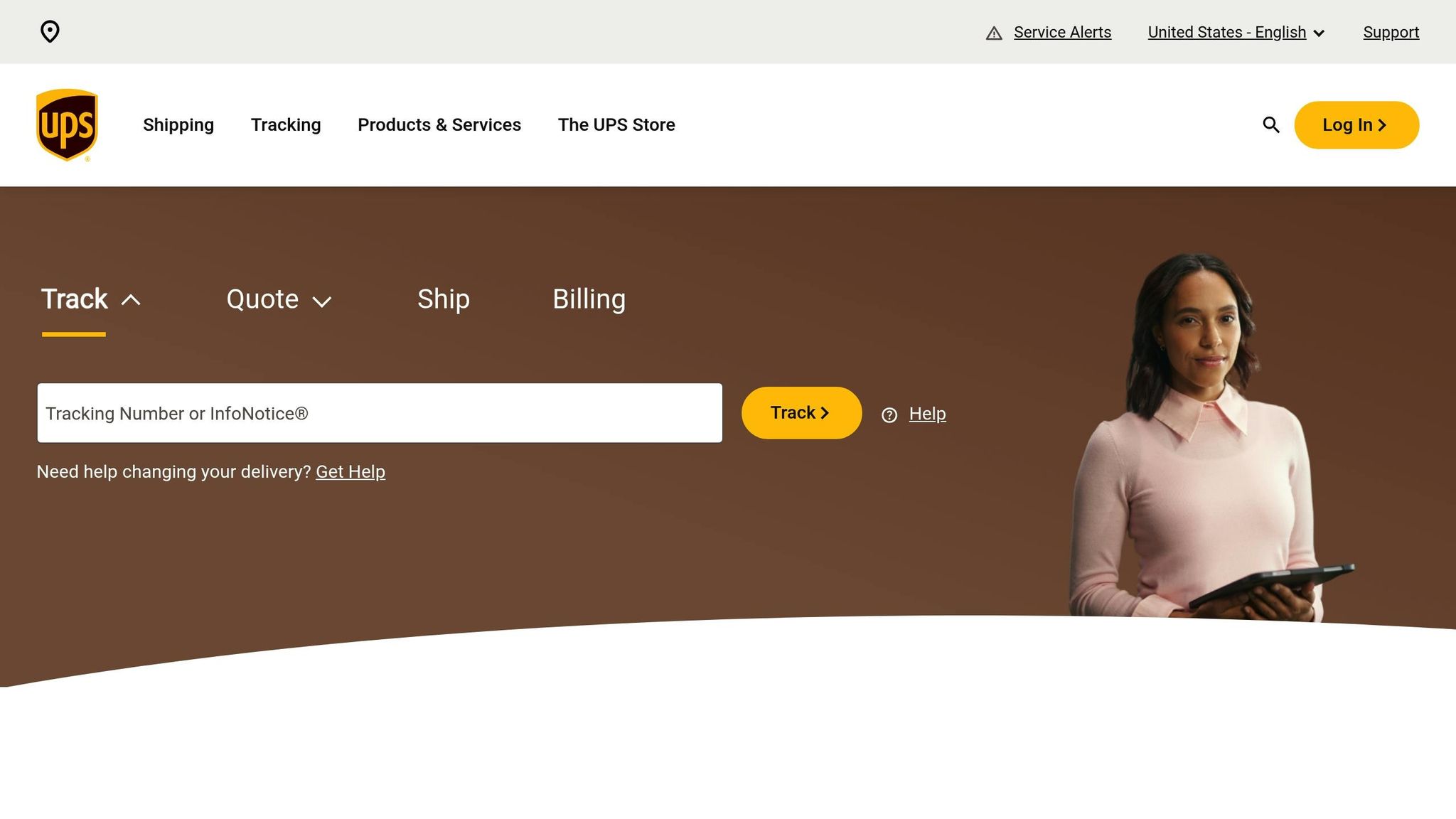
Task: Expand United States - English language selector
Action: coord(1236,32)
